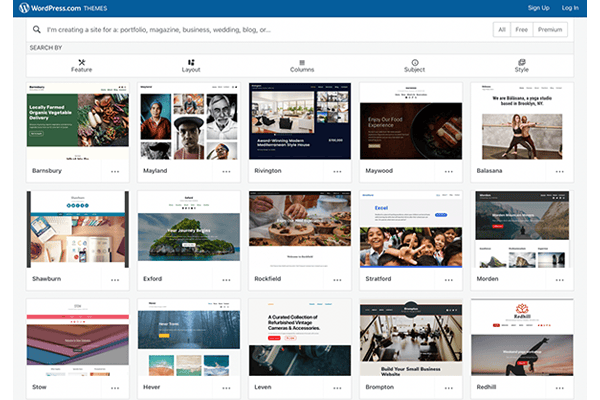
Task: Open the Stow theme preview thumbnail
Action: pyautogui.click(x=78, y=338)
